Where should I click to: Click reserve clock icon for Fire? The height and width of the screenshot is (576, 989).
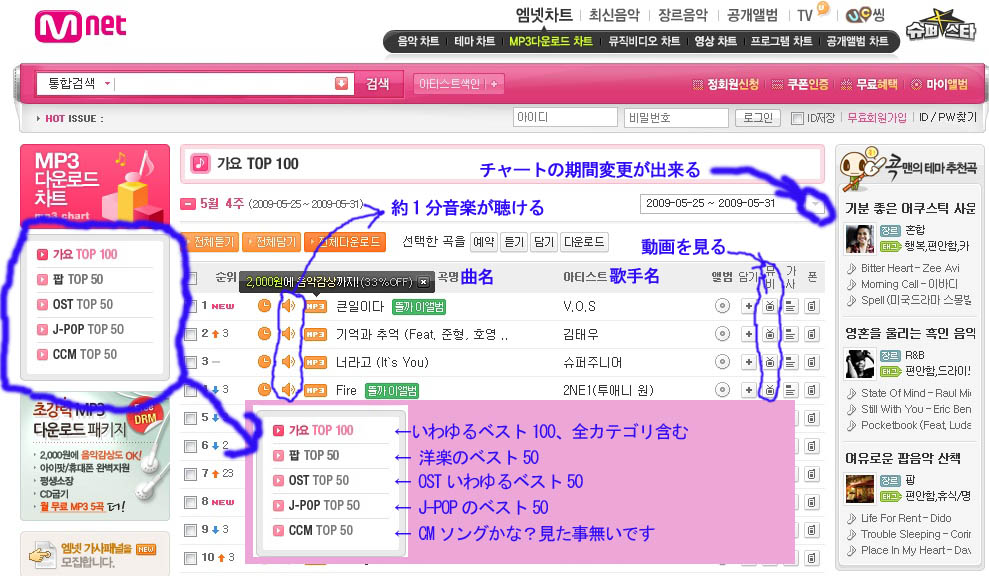pyautogui.click(x=265, y=390)
